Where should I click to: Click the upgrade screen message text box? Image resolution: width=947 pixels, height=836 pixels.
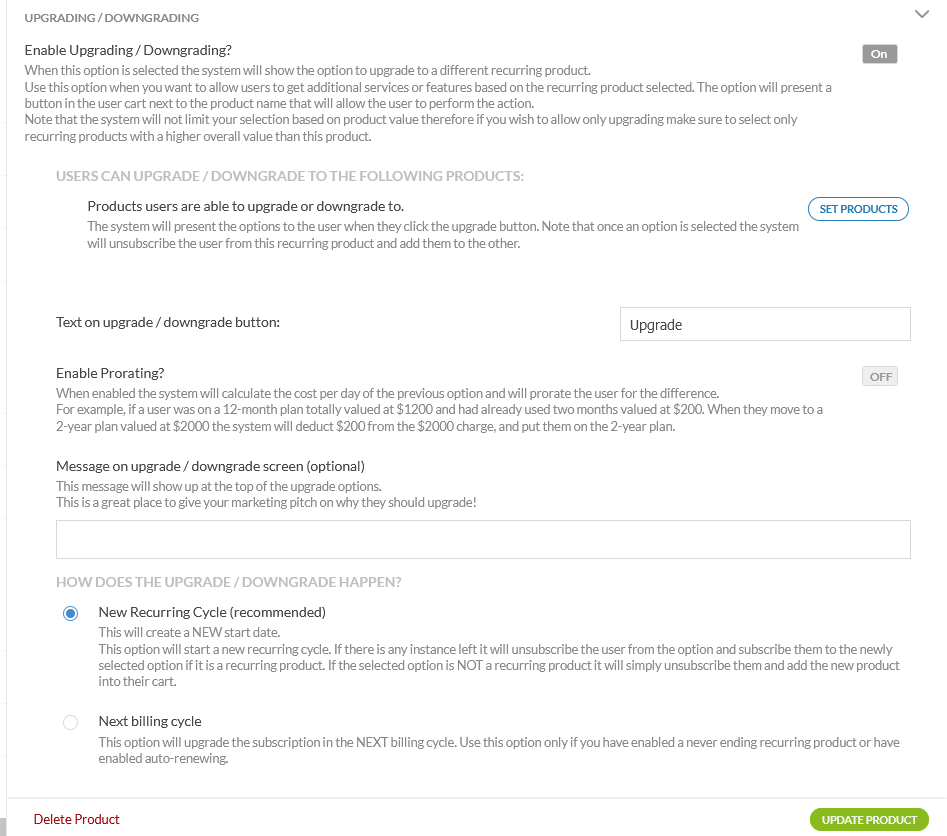tap(483, 539)
